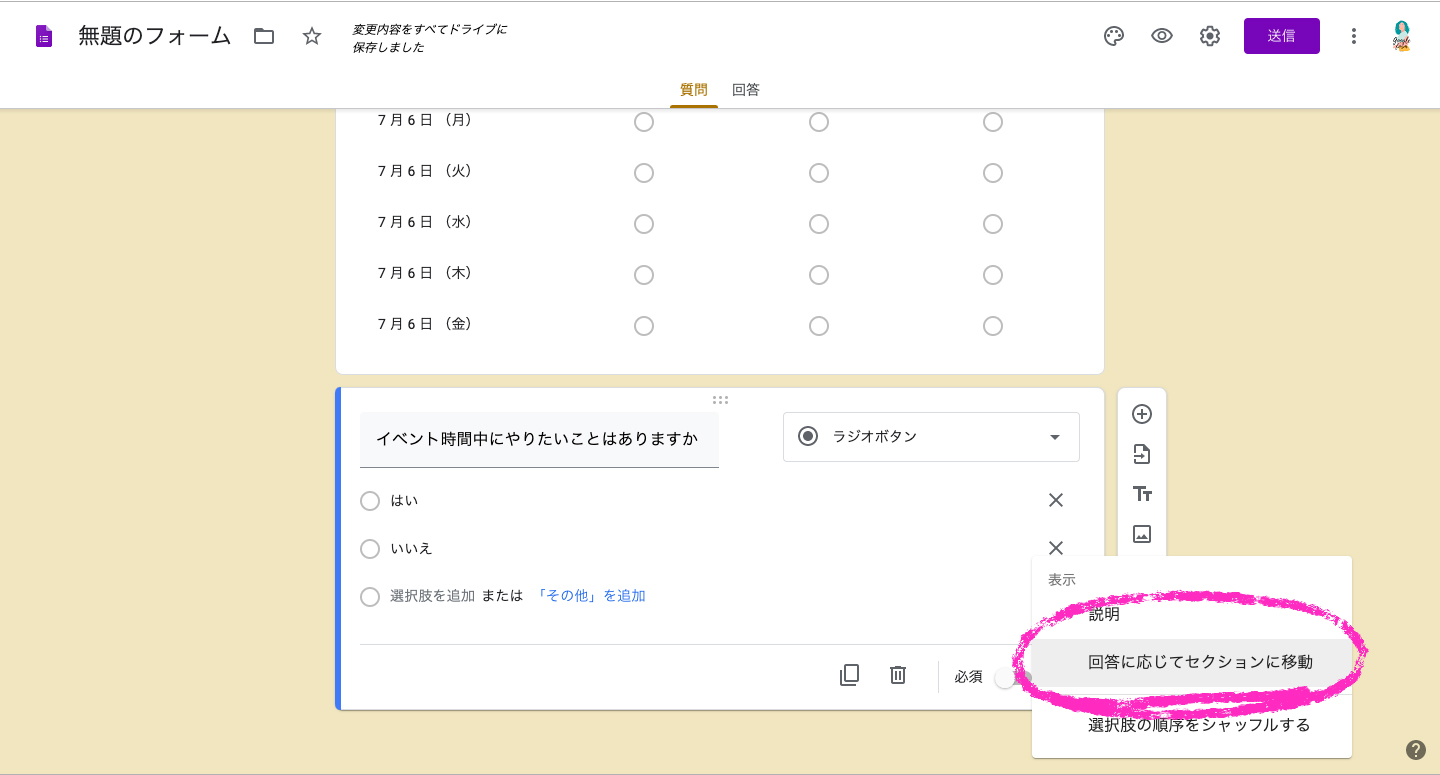
Task: Select first radio in 7月6日（月）row
Action: tap(644, 122)
